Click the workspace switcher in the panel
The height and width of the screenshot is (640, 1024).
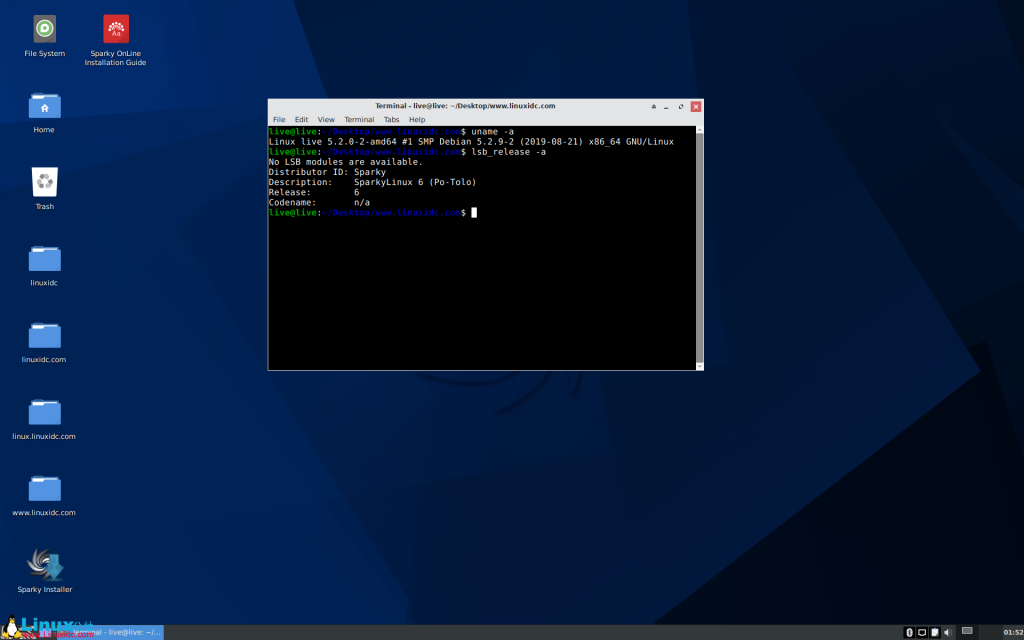(966, 632)
